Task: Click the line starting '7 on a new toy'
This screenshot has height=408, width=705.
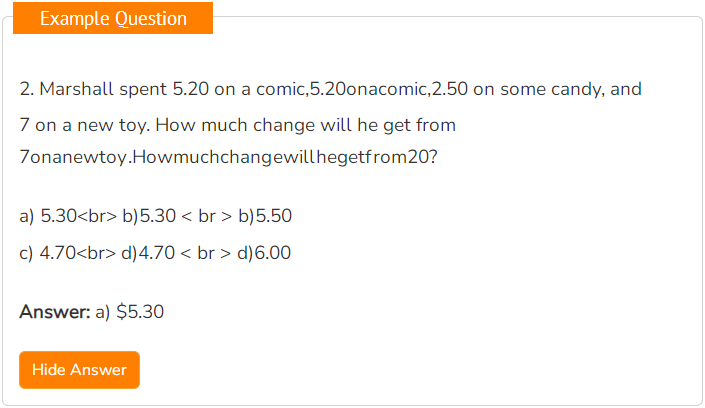Action: tap(237, 125)
